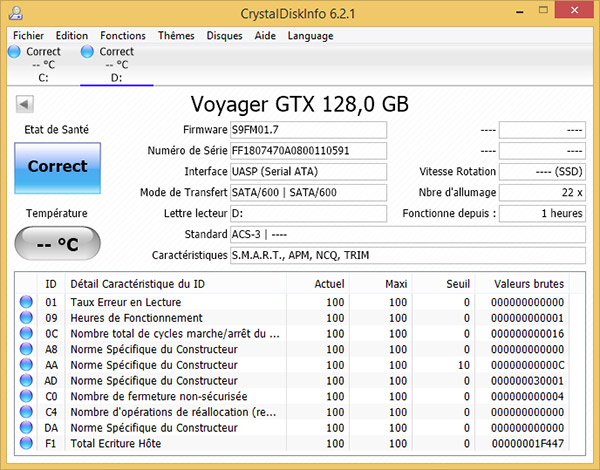
Task: Click status orb for ID AA row
Action: pyautogui.click(x=26, y=365)
